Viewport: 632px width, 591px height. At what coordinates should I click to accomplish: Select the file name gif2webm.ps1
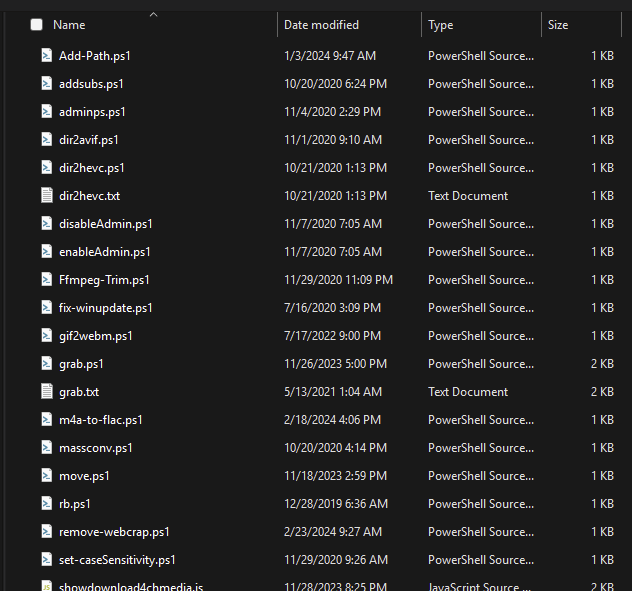(x=96, y=336)
